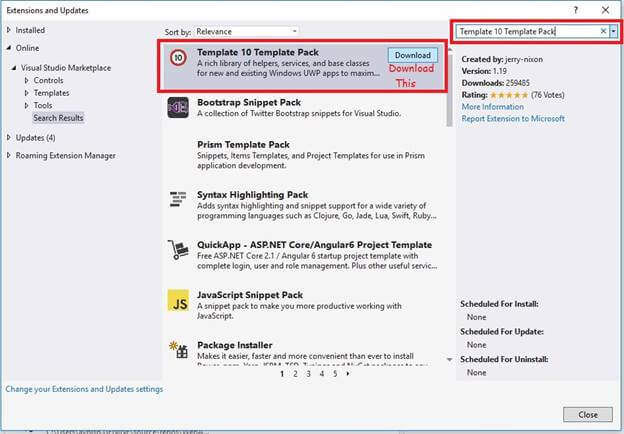
Task: Click the details pane scroll down arrow
Action: coord(449,360)
